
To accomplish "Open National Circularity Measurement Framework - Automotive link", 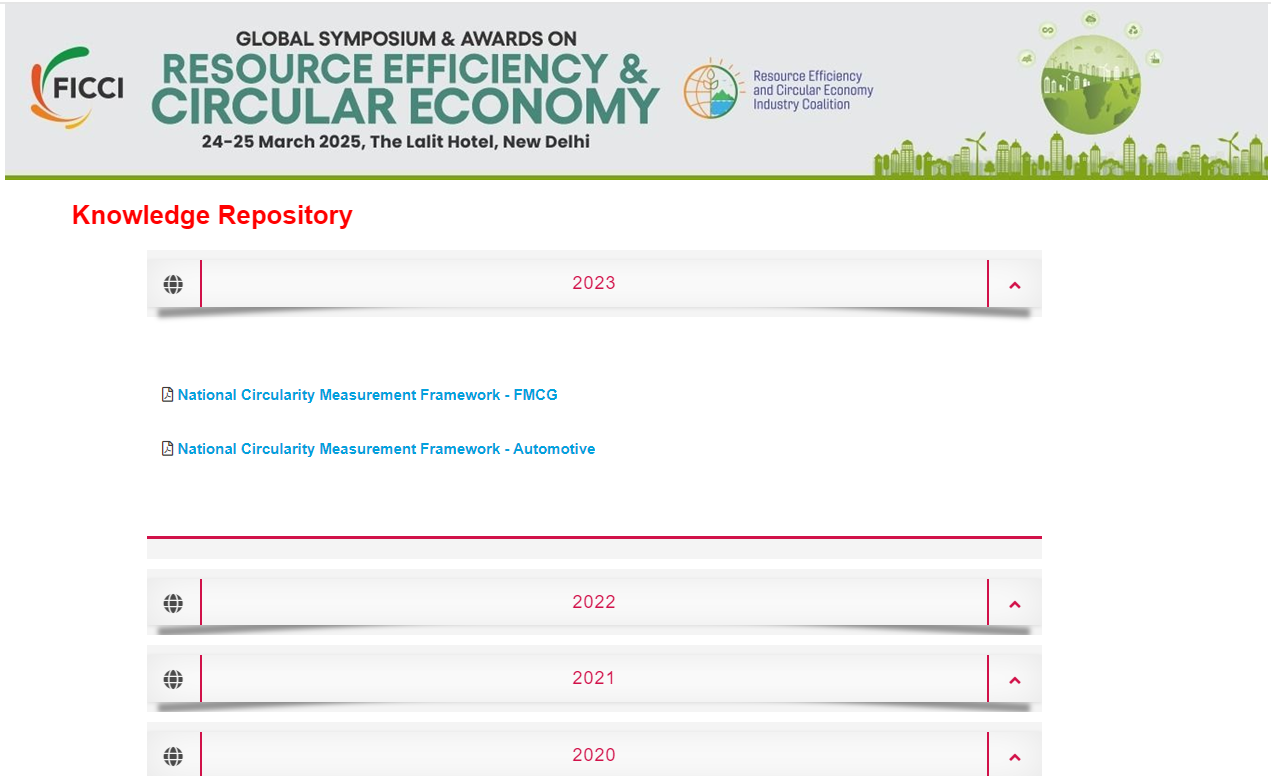I will (386, 449).
